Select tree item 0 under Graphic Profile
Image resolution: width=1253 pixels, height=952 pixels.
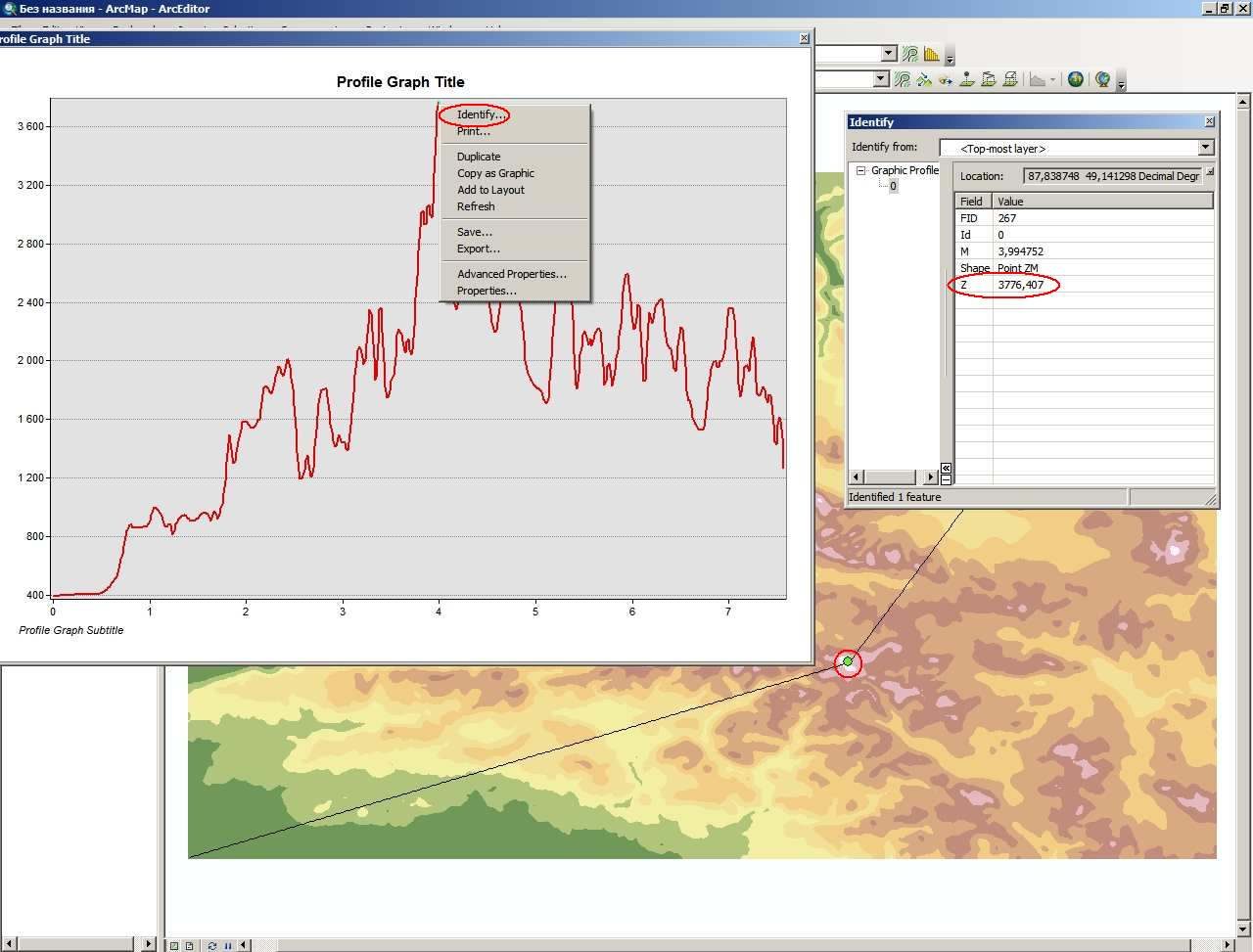[893, 186]
